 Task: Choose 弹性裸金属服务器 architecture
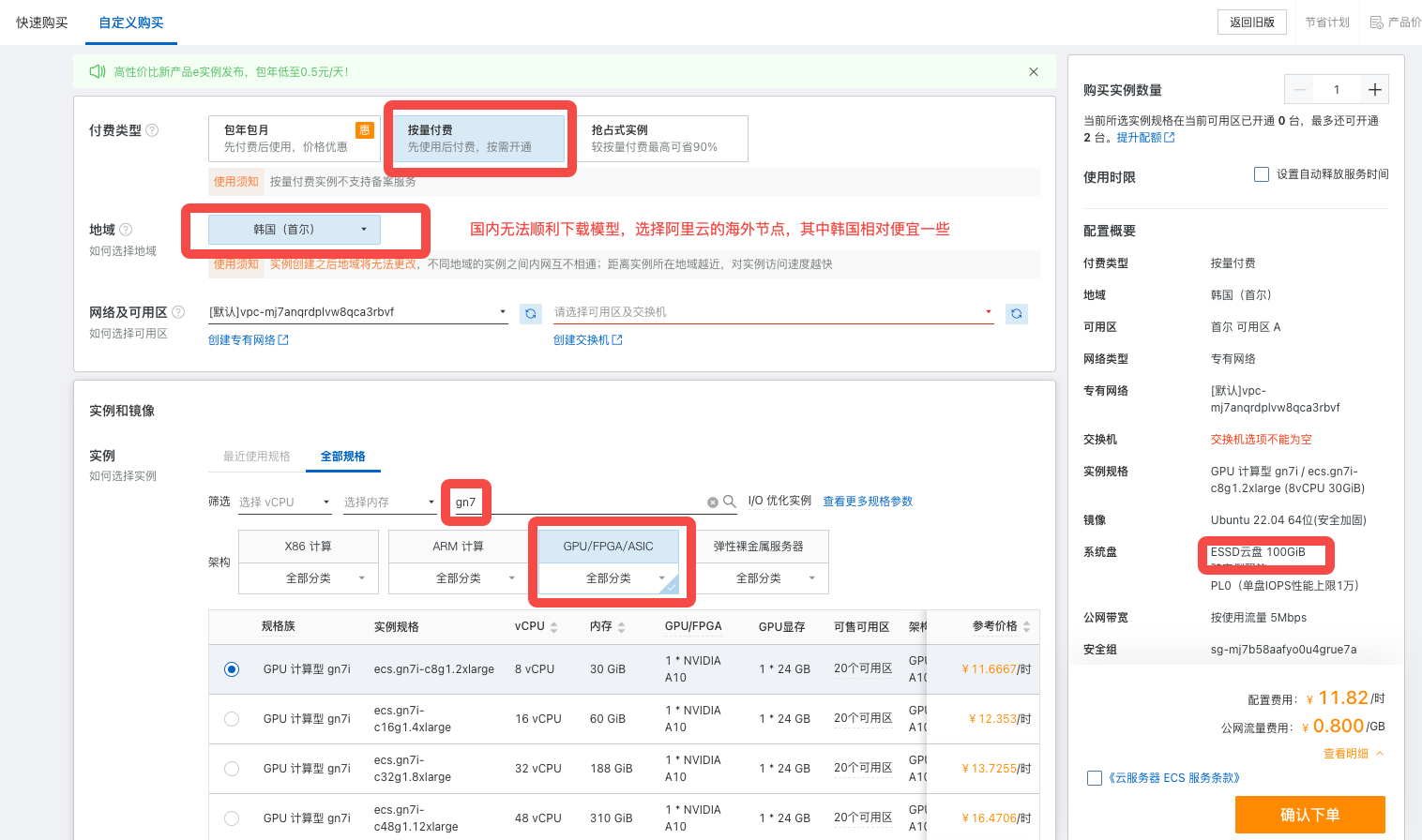(x=759, y=547)
